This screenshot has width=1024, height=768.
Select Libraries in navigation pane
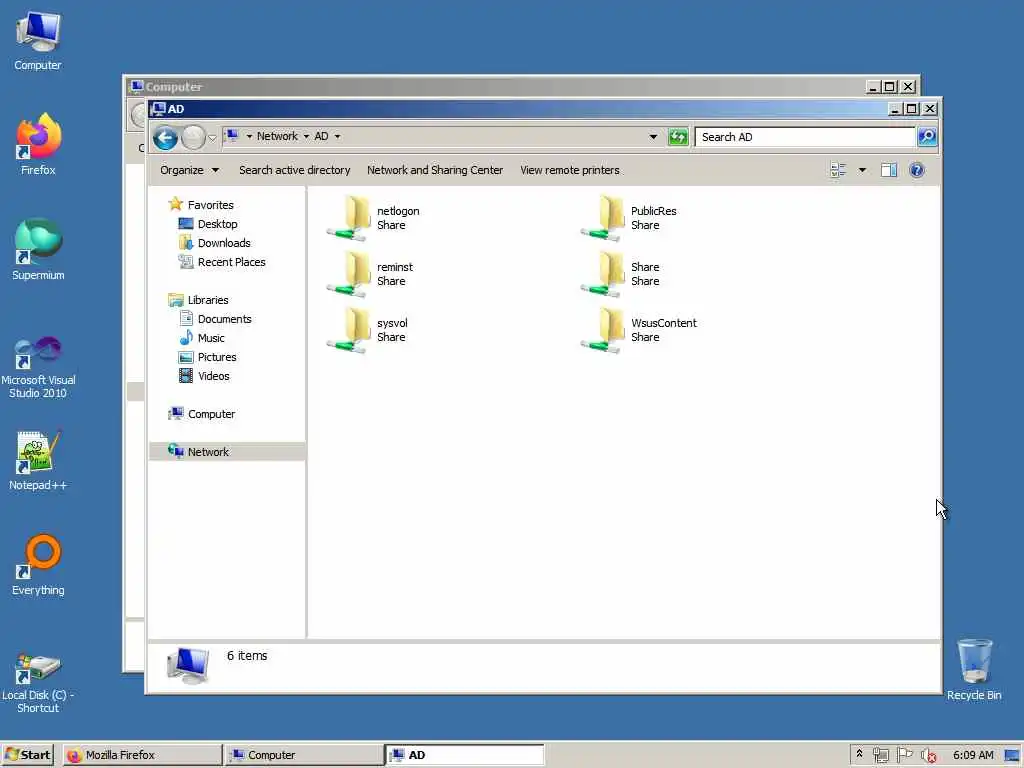click(x=199, y=300)
